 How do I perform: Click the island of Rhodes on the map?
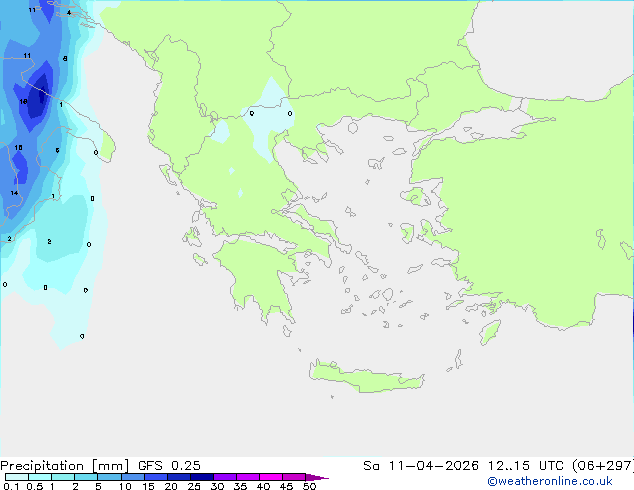click(x=490, y=332)
